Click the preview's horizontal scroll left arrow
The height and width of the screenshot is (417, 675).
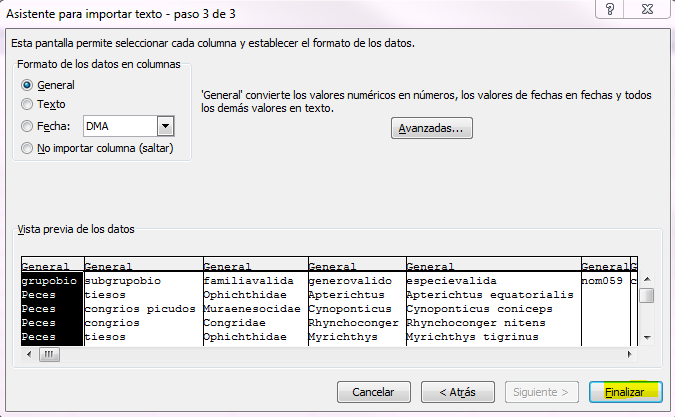click(x=28, y=355)
